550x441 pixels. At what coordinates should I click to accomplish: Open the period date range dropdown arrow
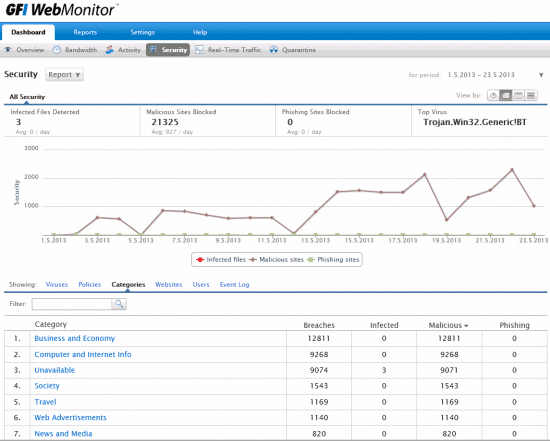coord(541,75)
